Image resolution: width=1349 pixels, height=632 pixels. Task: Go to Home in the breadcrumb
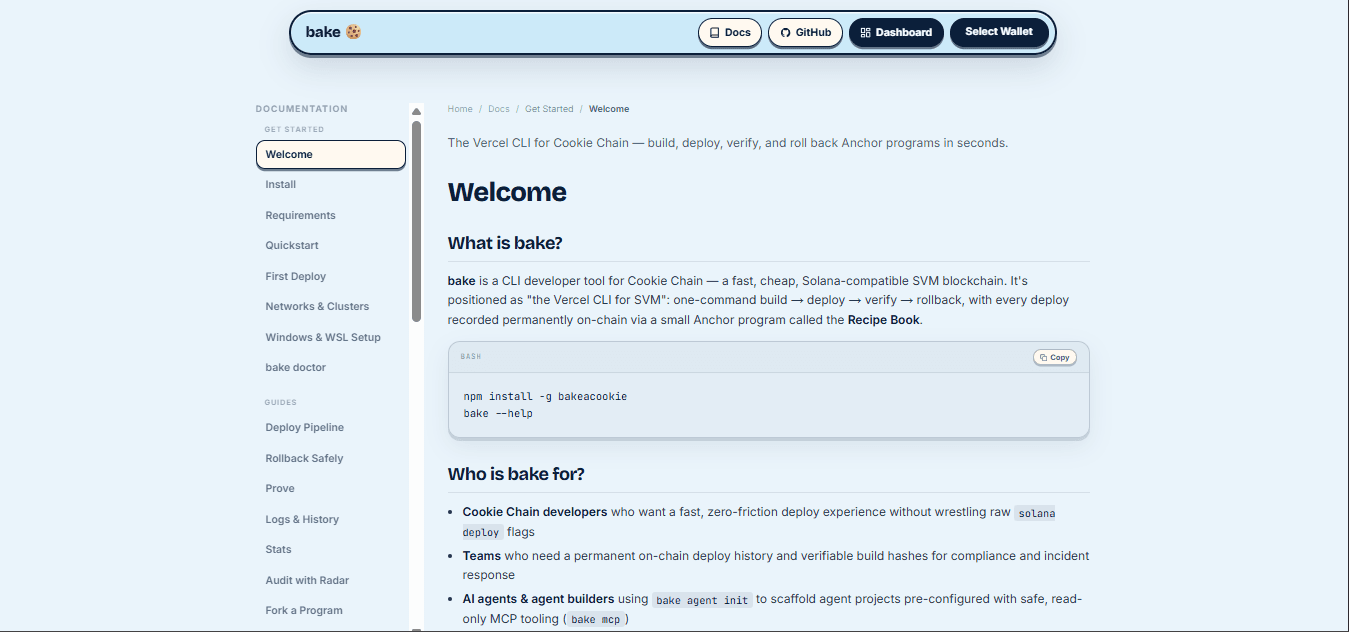[x=460, y=109]
